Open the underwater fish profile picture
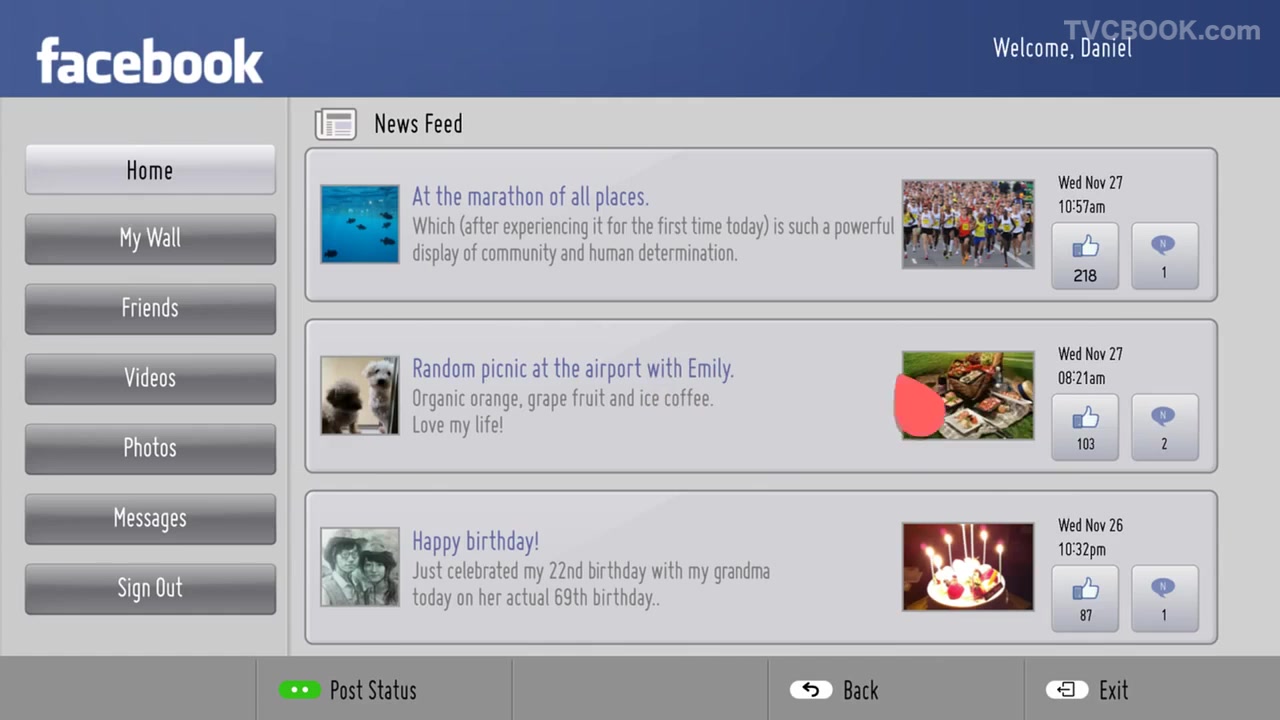 [360, 224]
